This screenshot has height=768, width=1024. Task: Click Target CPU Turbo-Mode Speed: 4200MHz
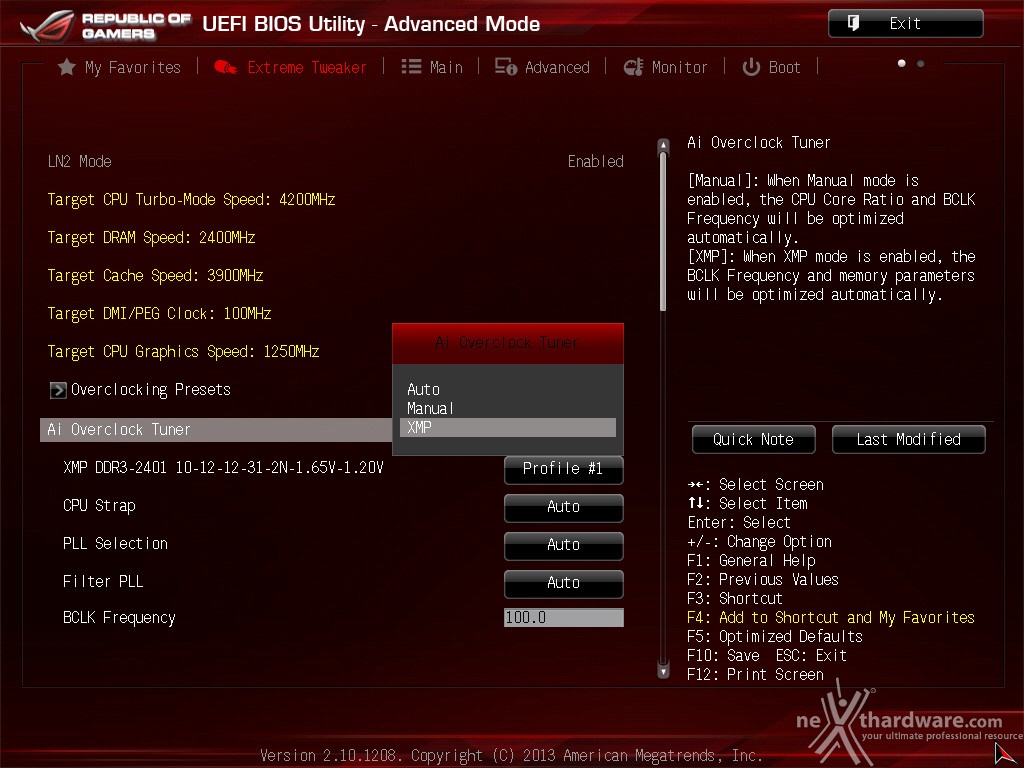[x=191, y=200]
